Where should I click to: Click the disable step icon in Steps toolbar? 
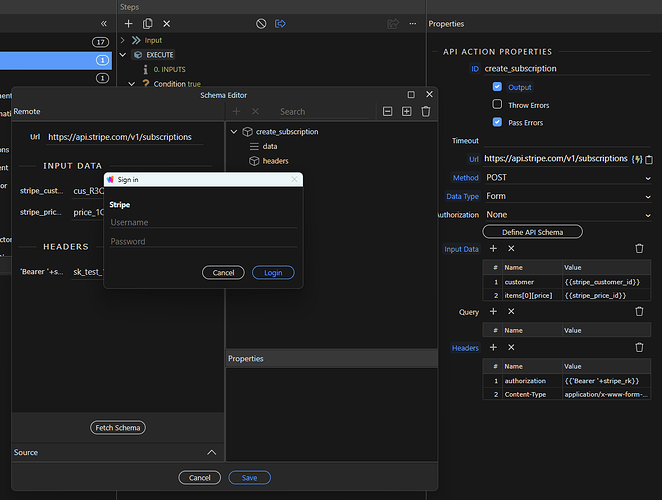pos(261,23)
